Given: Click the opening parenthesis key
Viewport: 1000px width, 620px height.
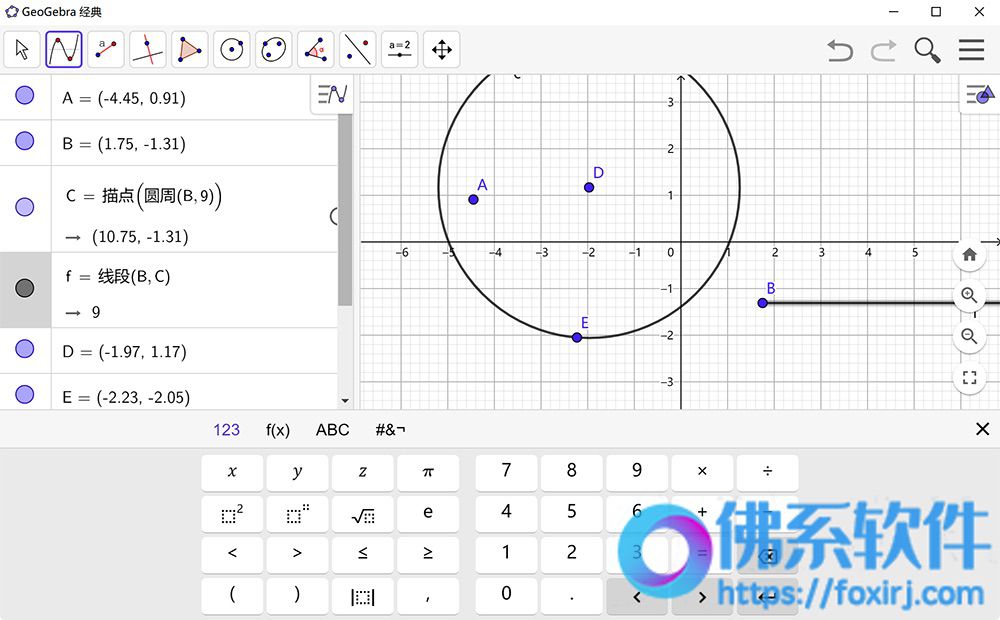Looking at the screenshot, I should click(x=232, y=596).
